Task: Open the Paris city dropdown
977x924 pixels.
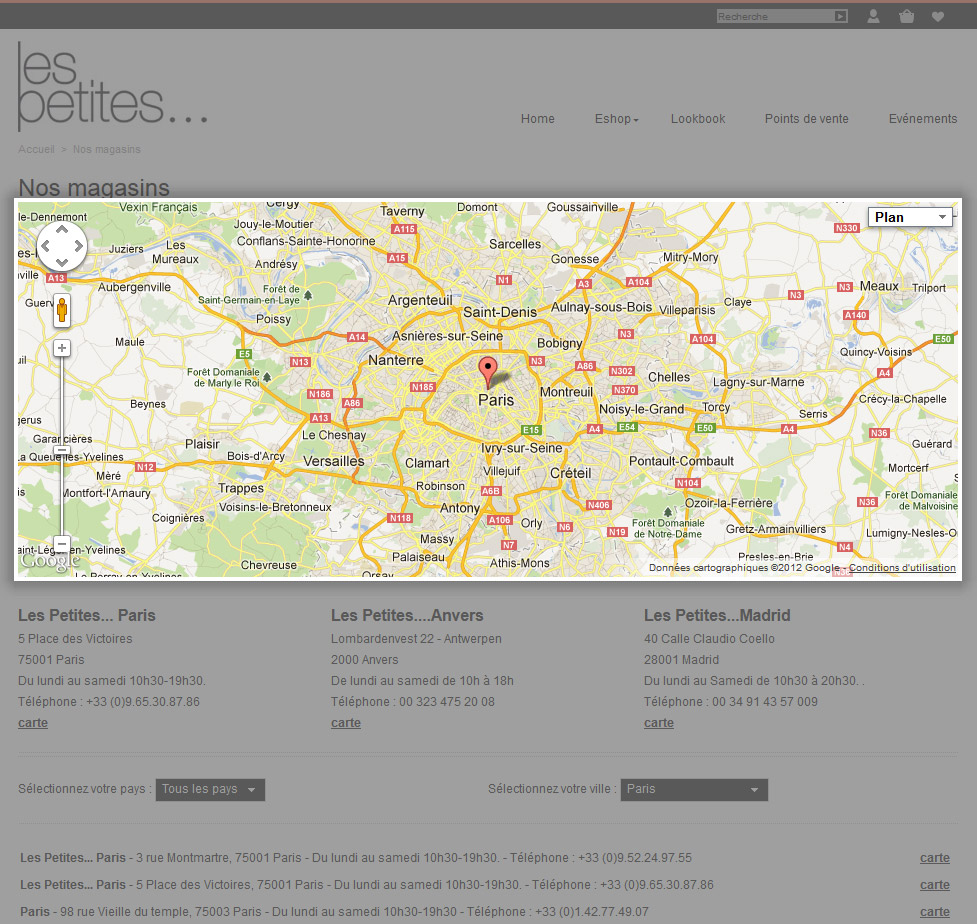Action: click(694, 789)
